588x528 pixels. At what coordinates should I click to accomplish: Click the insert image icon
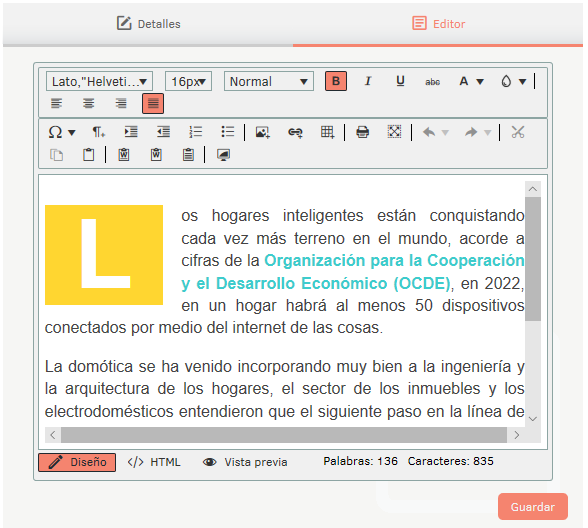click(x=262, y=132)
